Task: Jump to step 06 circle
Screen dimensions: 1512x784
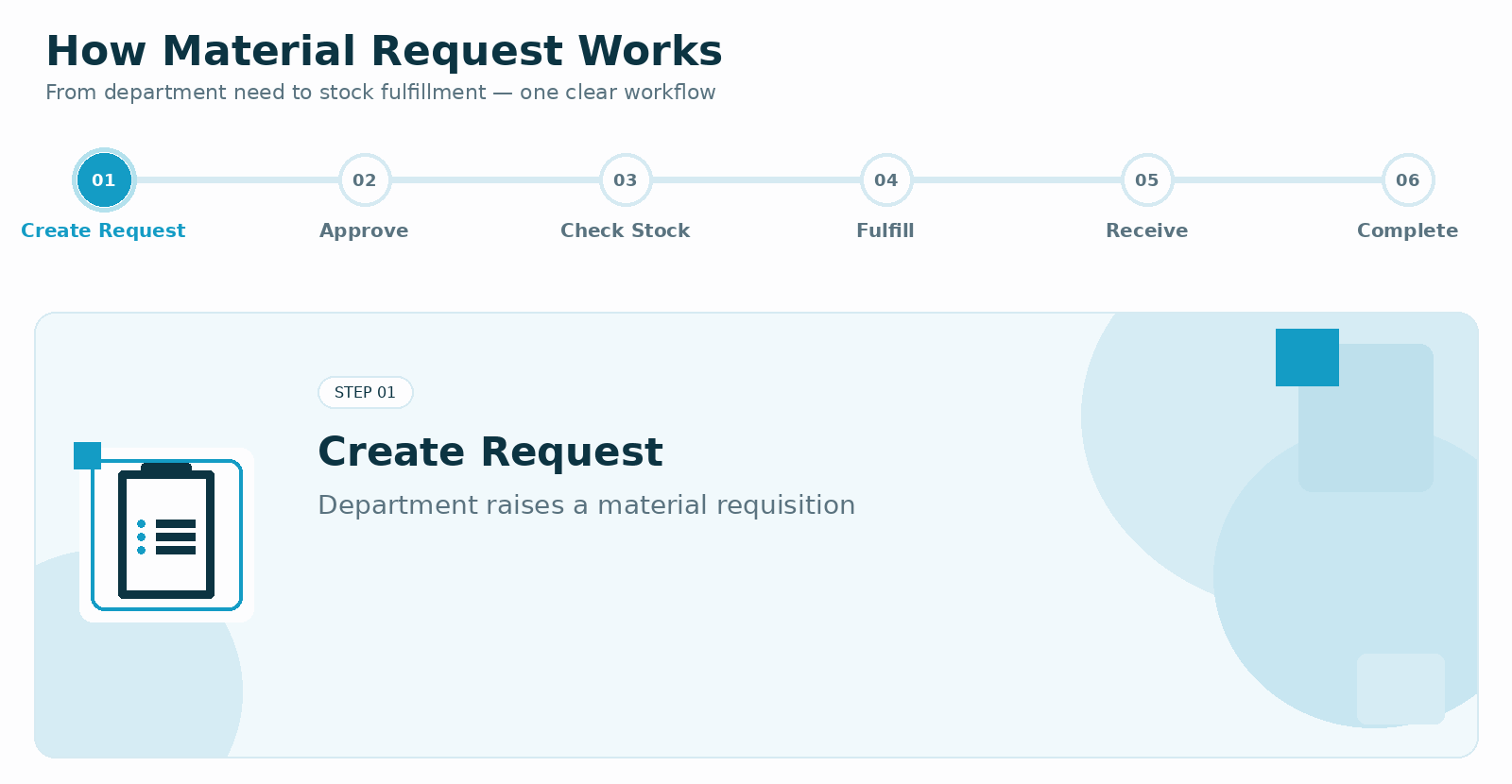Action: click(1408, 179)
